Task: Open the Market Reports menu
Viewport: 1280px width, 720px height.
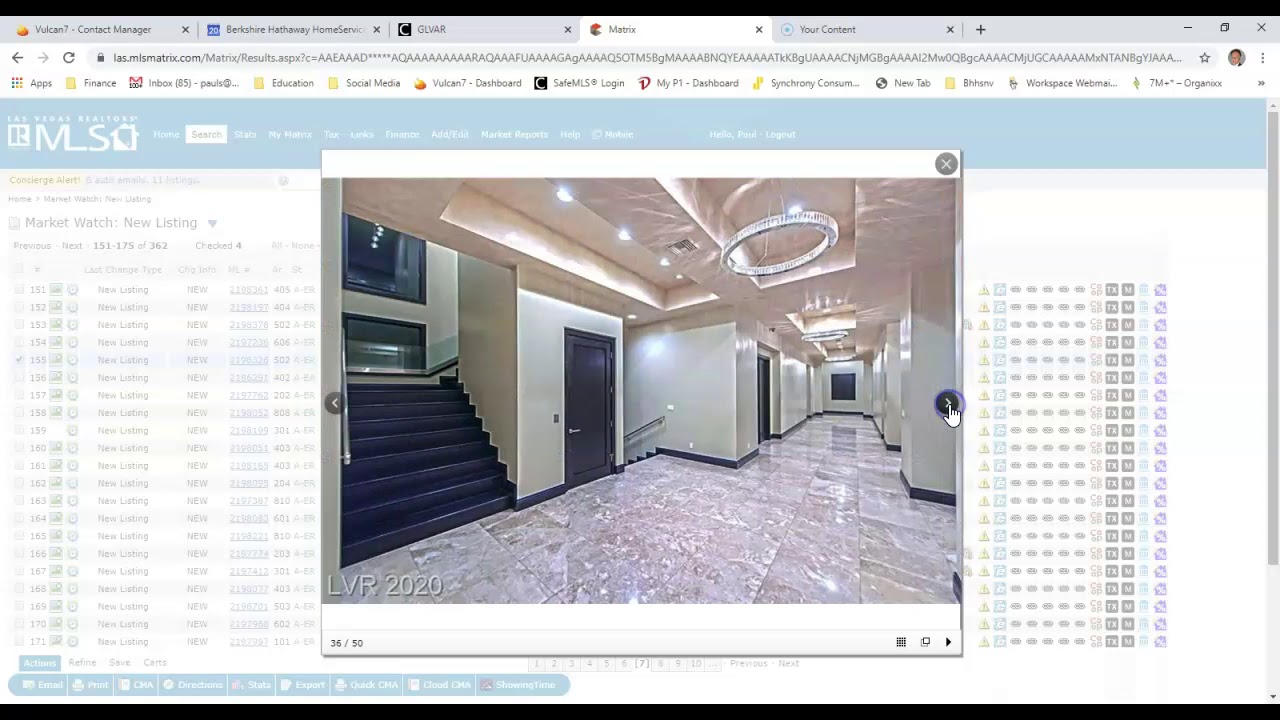Action: 514,134
